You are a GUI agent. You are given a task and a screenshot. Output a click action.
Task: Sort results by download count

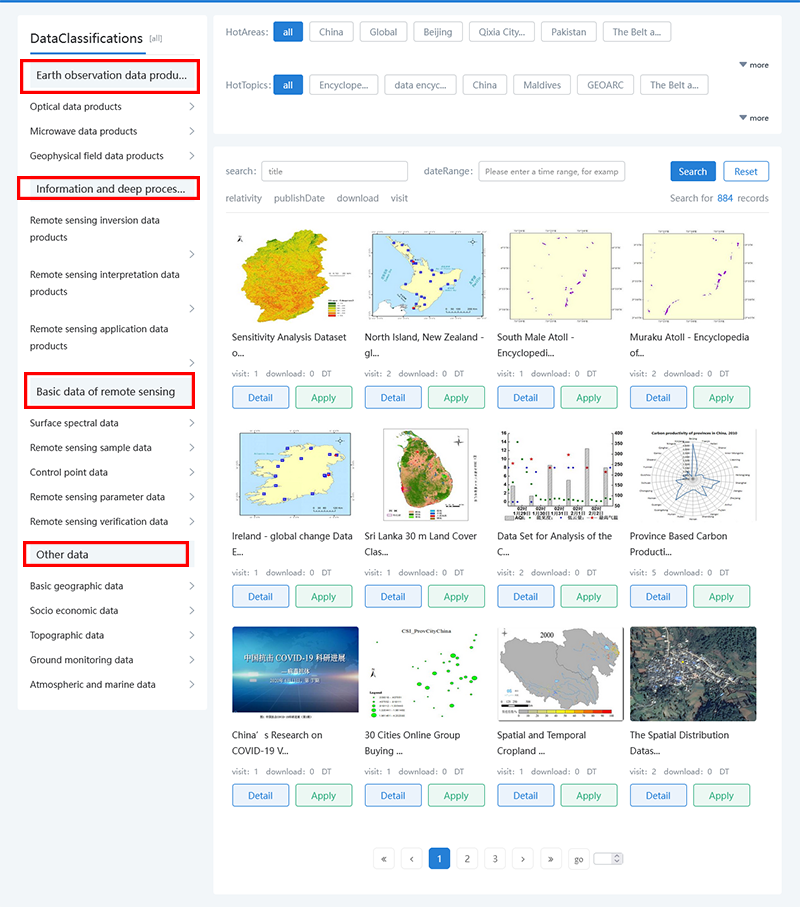click(x=357, y=198)
